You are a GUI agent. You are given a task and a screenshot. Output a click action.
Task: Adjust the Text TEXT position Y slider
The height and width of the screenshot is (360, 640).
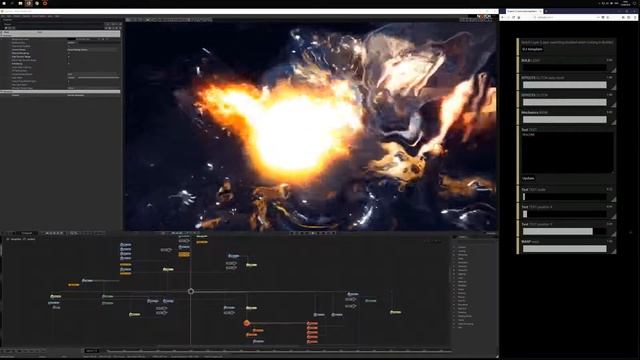(x=565, y=231)
